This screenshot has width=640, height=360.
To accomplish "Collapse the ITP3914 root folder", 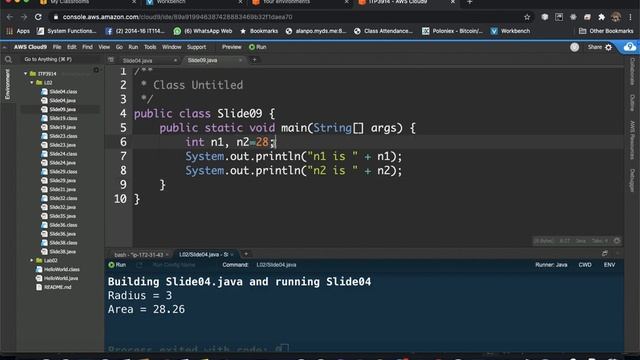I will (x=25, y=74).
